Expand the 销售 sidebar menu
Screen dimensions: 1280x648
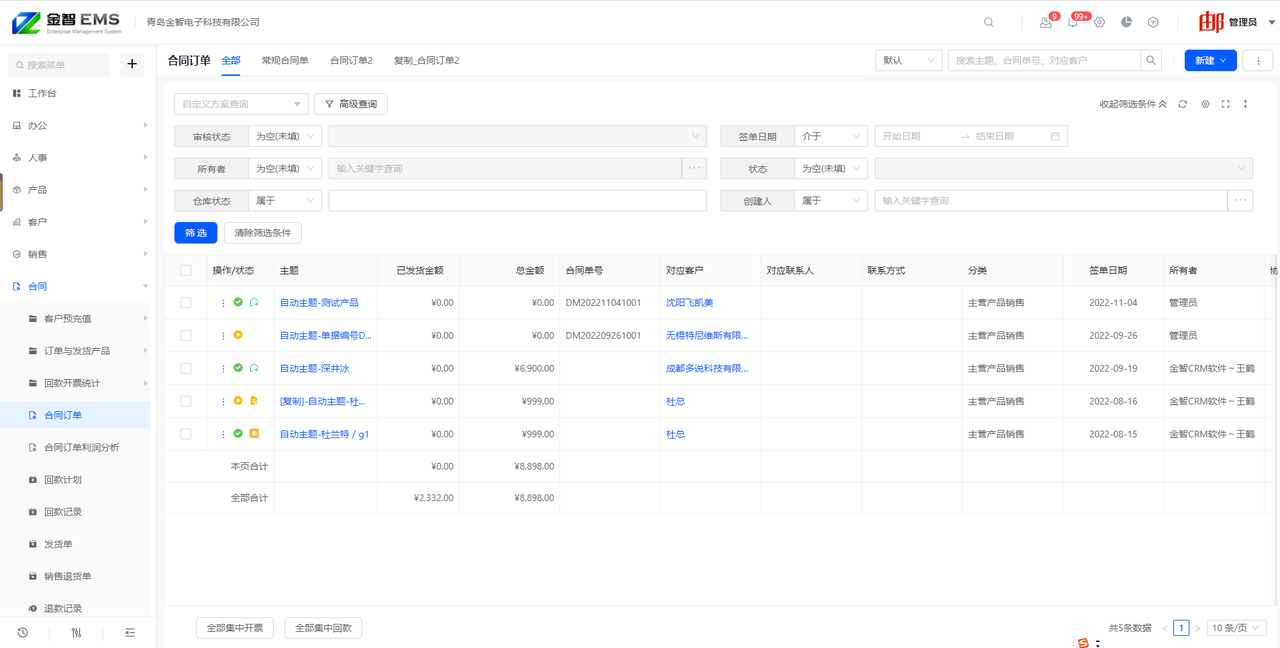(x=75, y=254)
